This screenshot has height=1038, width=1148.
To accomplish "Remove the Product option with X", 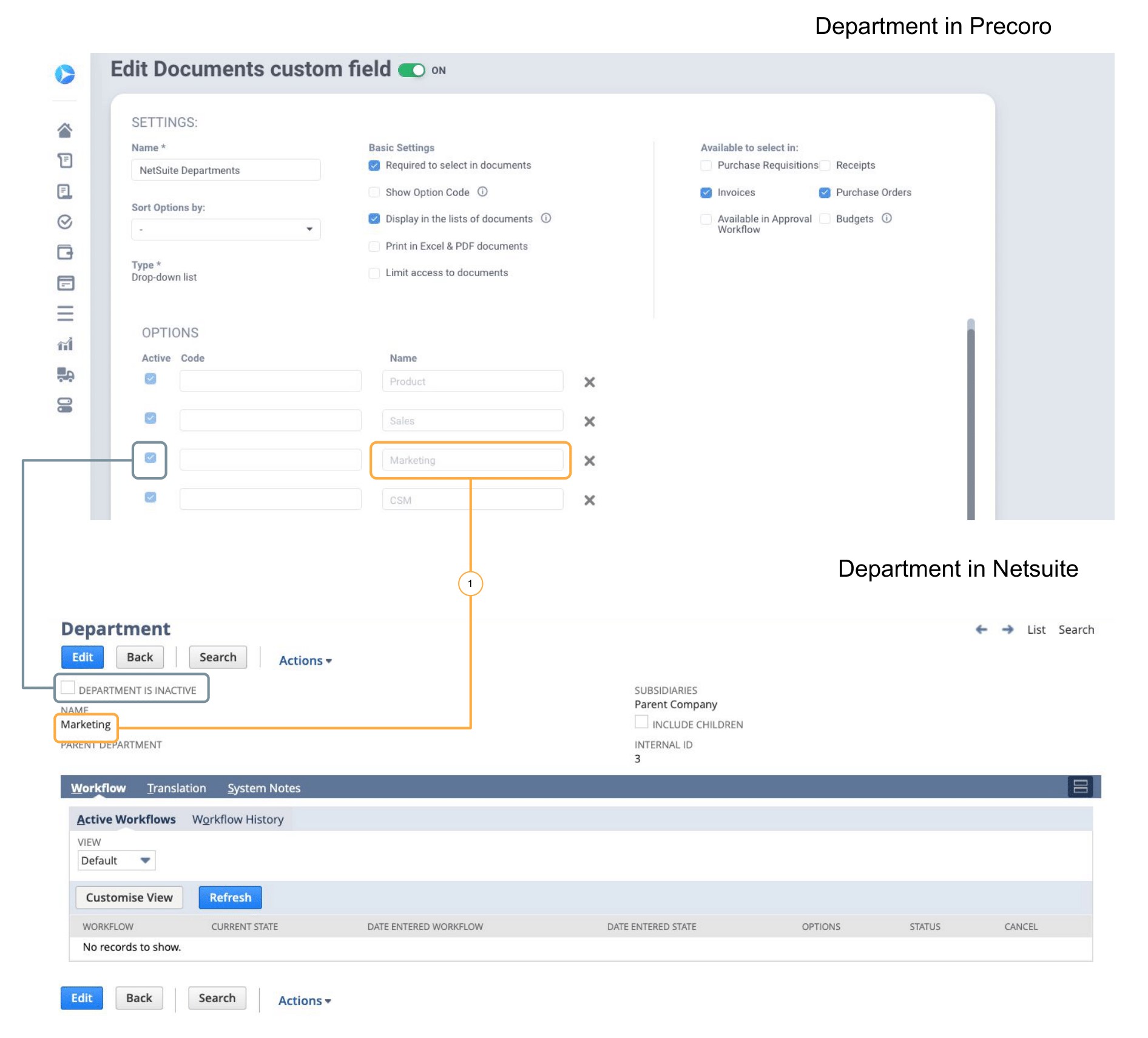I will tap(589, 382).
